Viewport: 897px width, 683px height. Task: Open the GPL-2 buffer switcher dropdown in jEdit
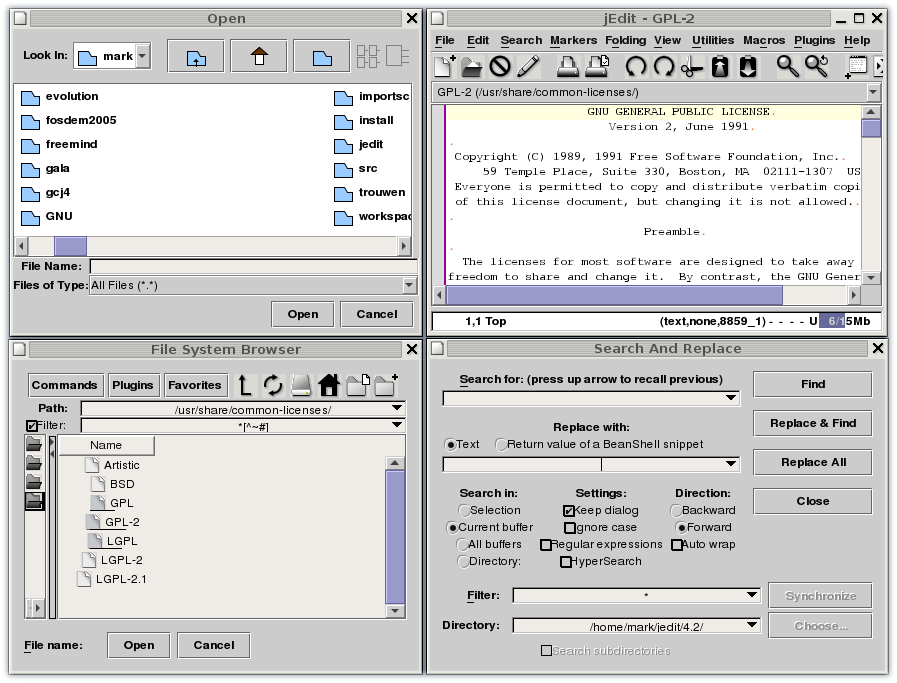click(x=873, y=92)
